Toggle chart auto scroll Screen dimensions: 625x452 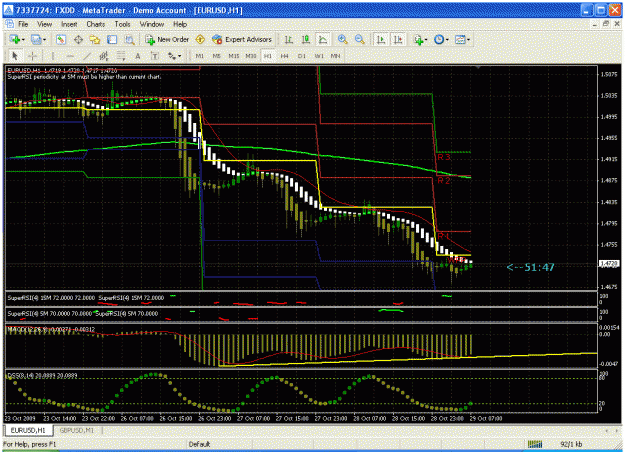click(x=381, y=39)
